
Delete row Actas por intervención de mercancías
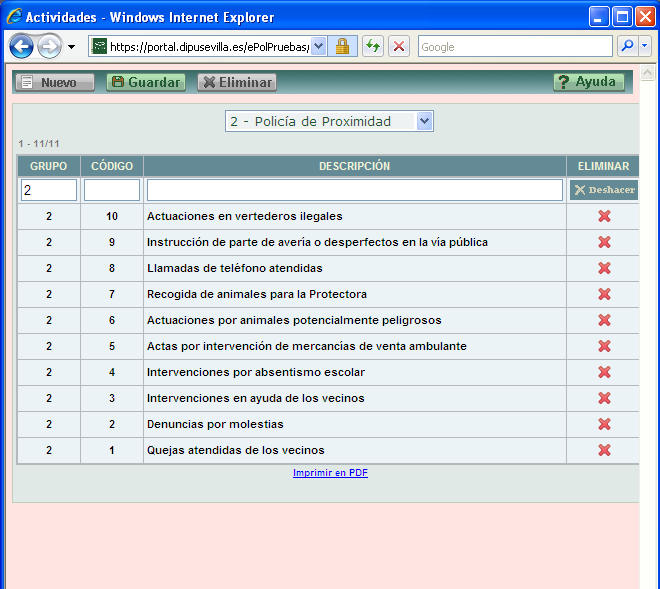click(604, 346)
